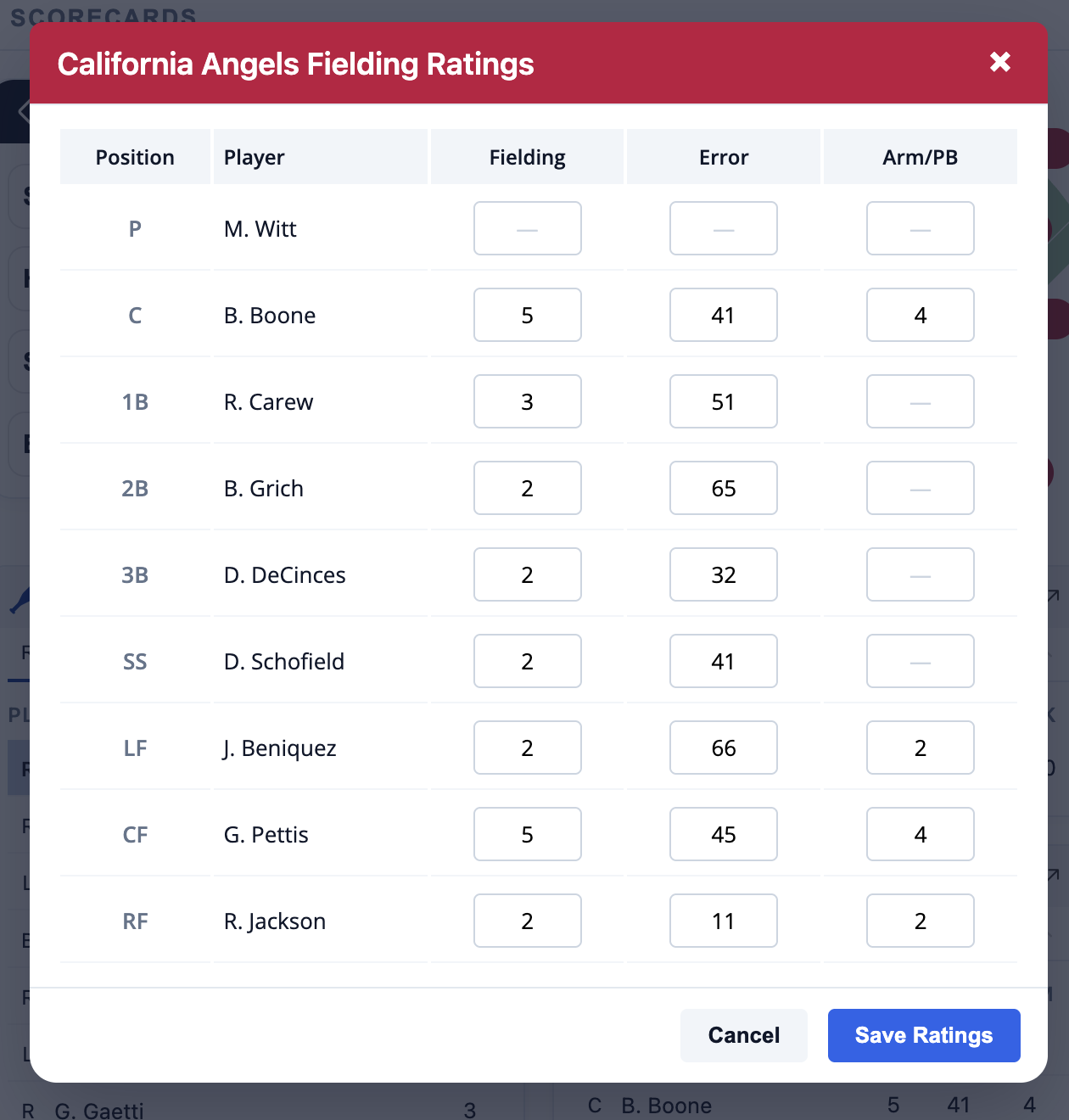Click M. Witt's empty Fielding input
Image resolution: width=1069 pixels, height=1120 pixels.
click(527, 228)
